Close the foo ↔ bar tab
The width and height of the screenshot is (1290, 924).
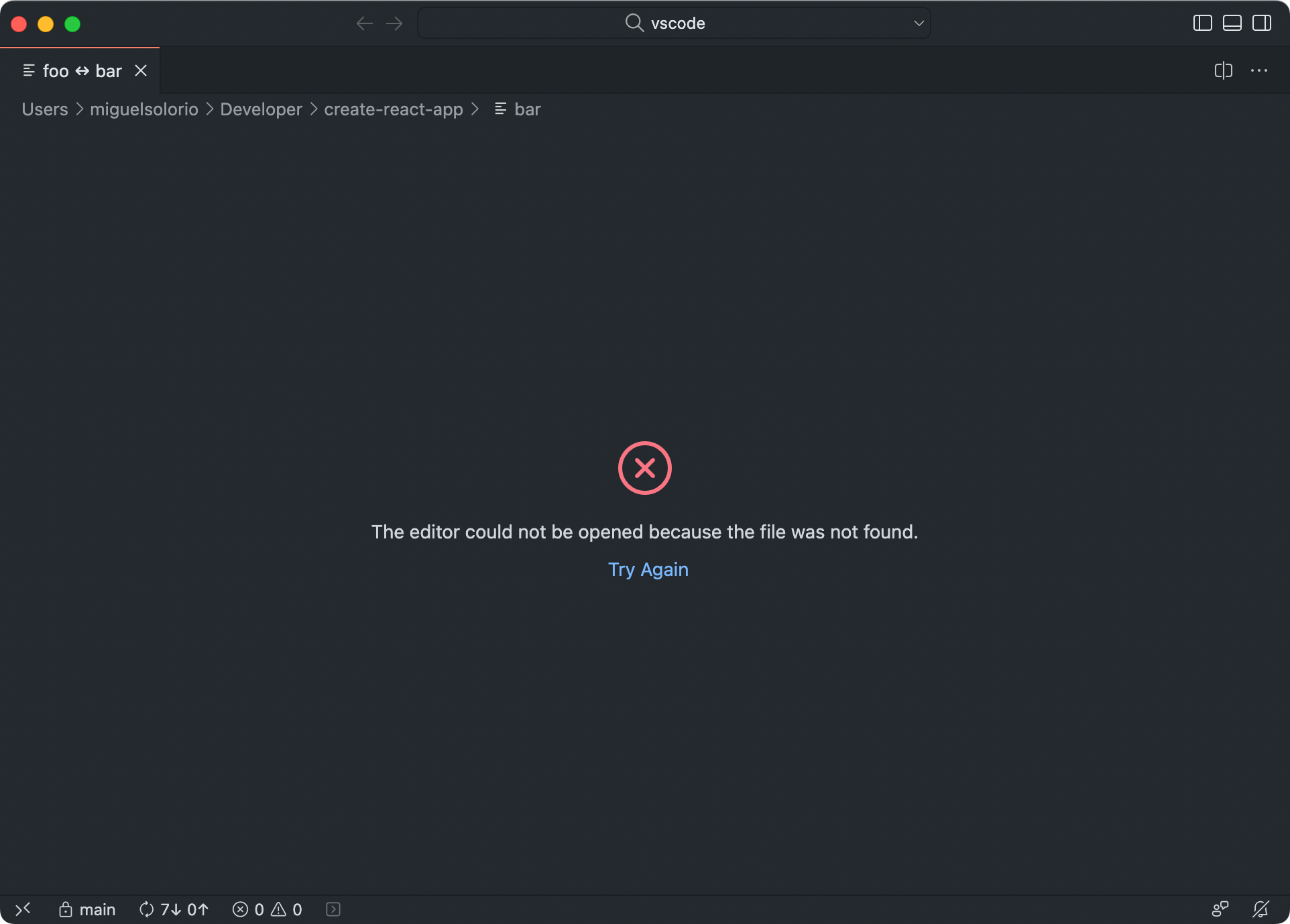tap(140, 70)
